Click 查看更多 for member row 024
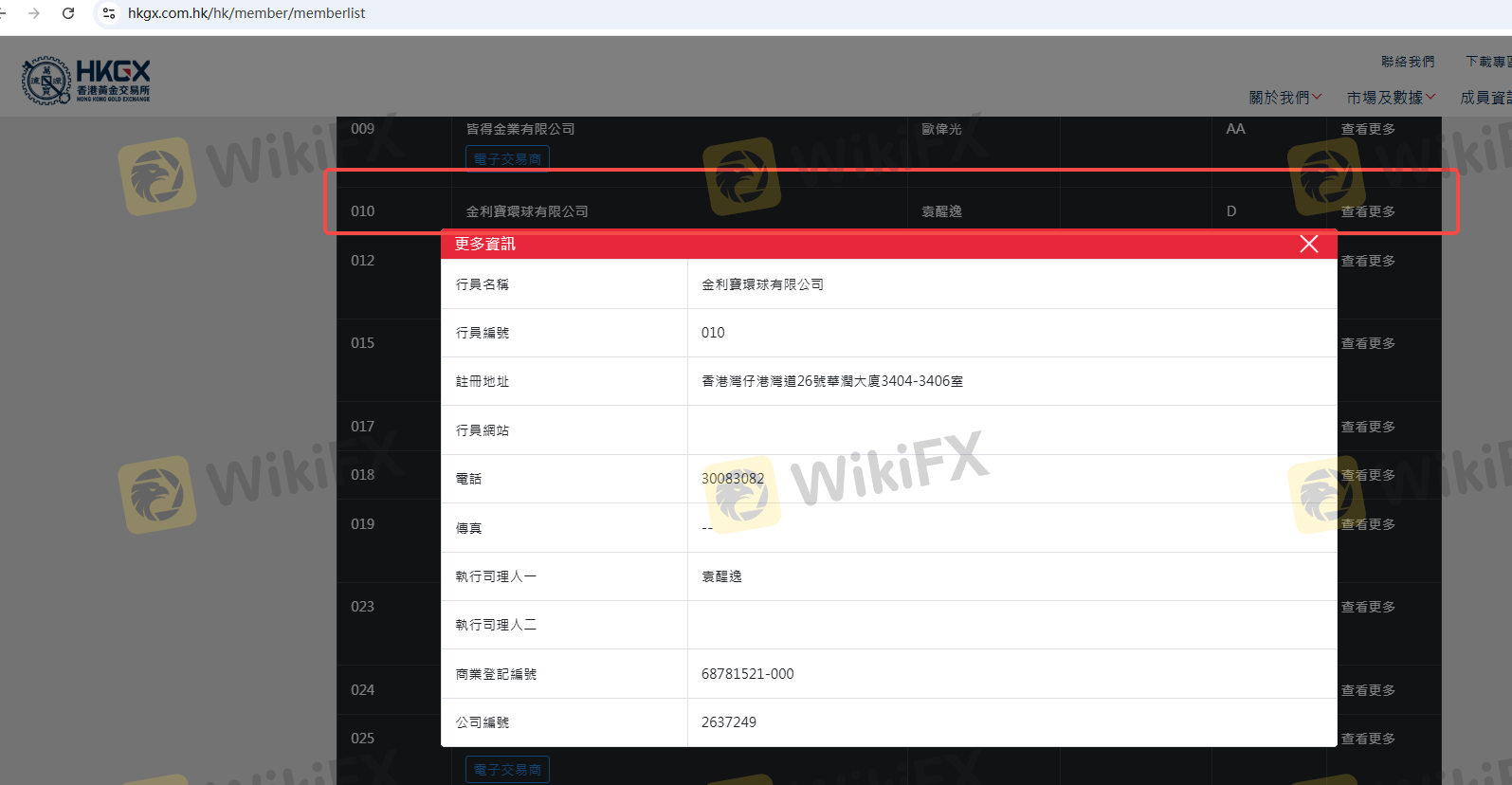 [x=1368, y=690]
